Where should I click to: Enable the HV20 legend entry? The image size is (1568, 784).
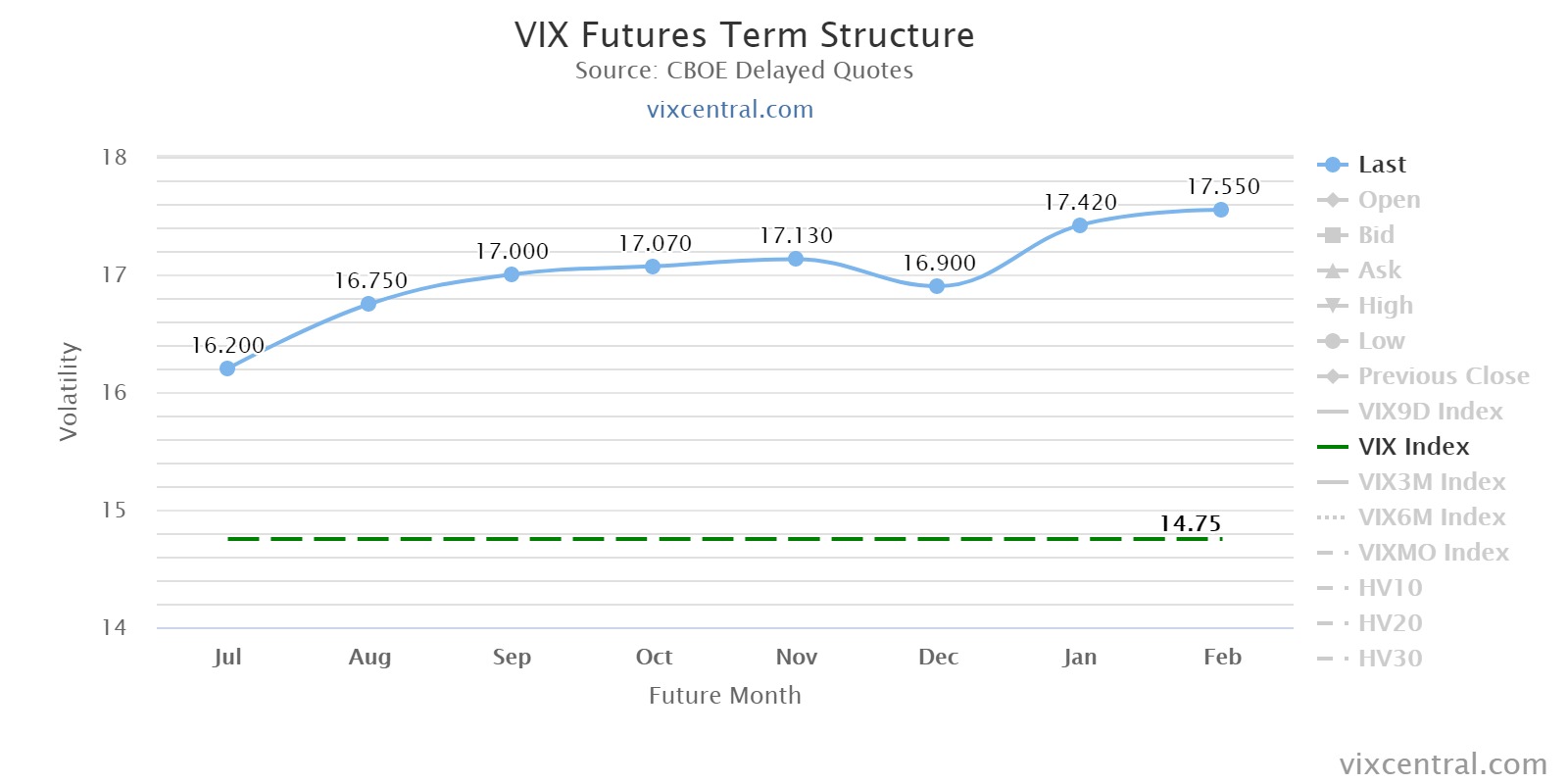1389,623
